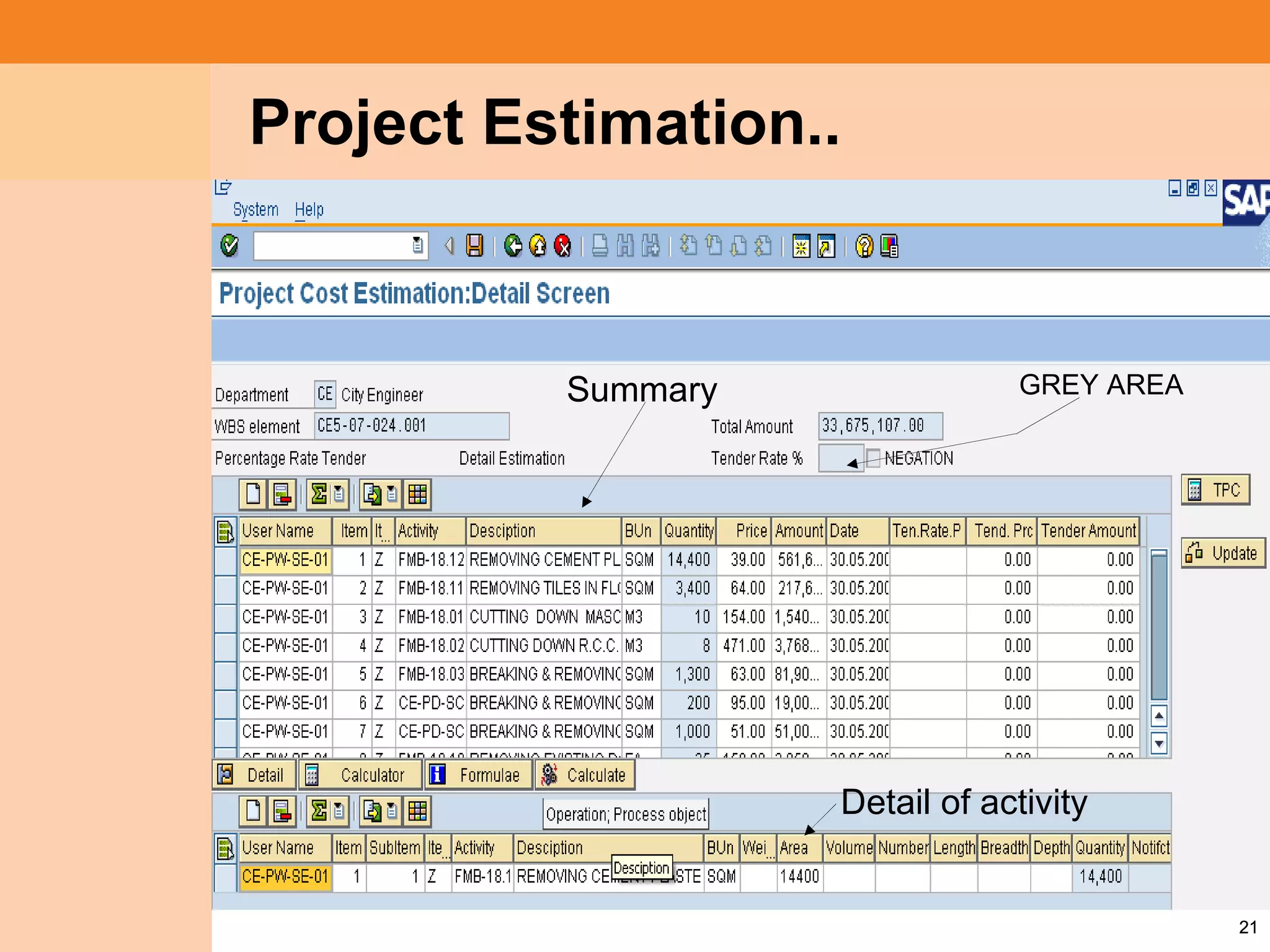Click the Calculator button

pos(360,775)
